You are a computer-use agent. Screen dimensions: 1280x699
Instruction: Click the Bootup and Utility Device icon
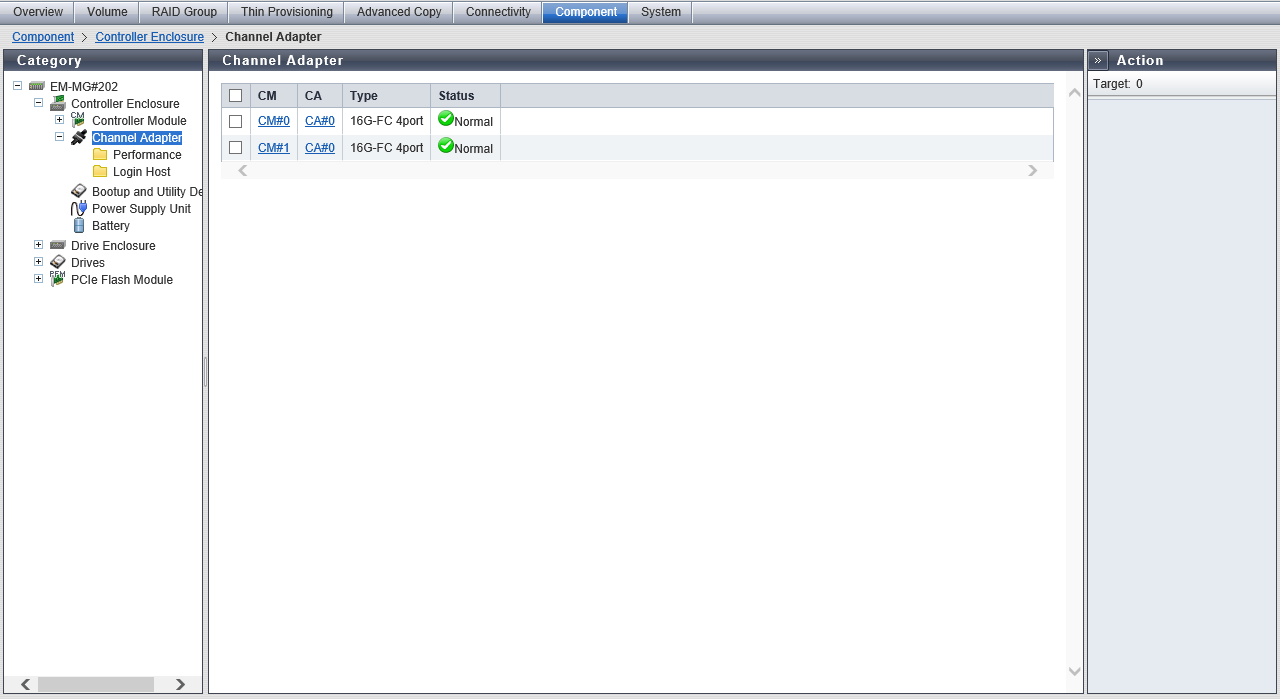point(79,191)
